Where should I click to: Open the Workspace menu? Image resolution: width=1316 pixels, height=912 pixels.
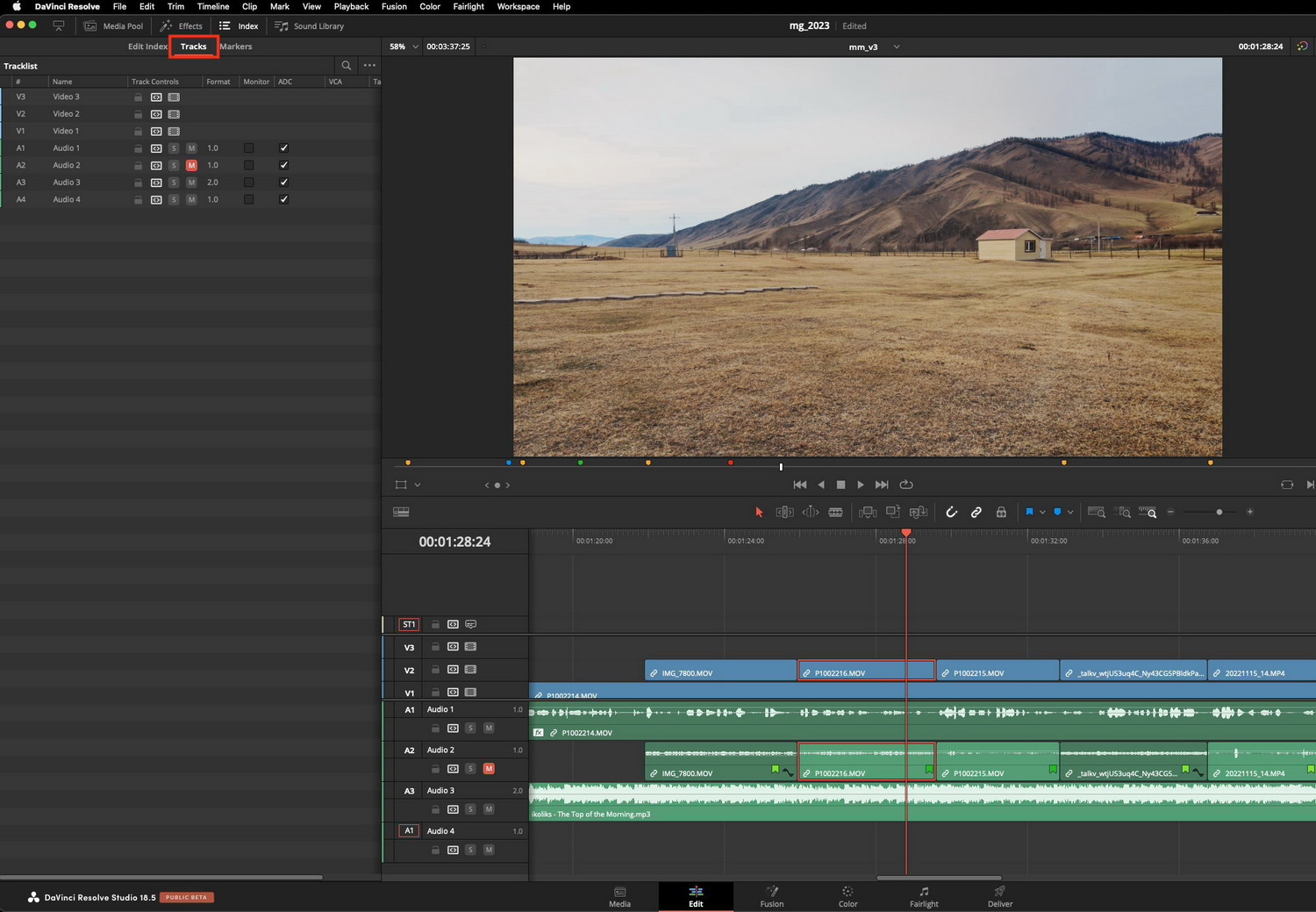coord(519,6)
